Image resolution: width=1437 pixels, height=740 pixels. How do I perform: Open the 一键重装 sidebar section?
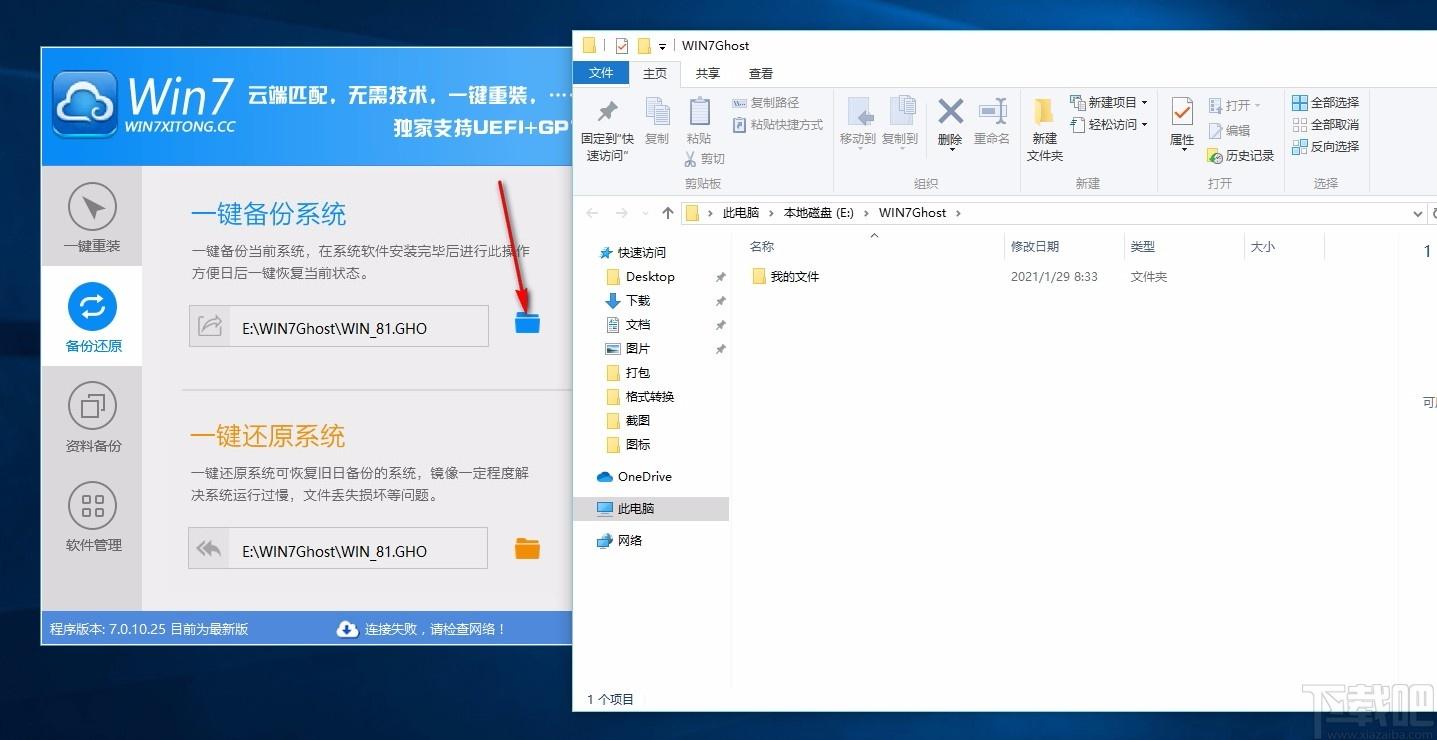point(93,217)
